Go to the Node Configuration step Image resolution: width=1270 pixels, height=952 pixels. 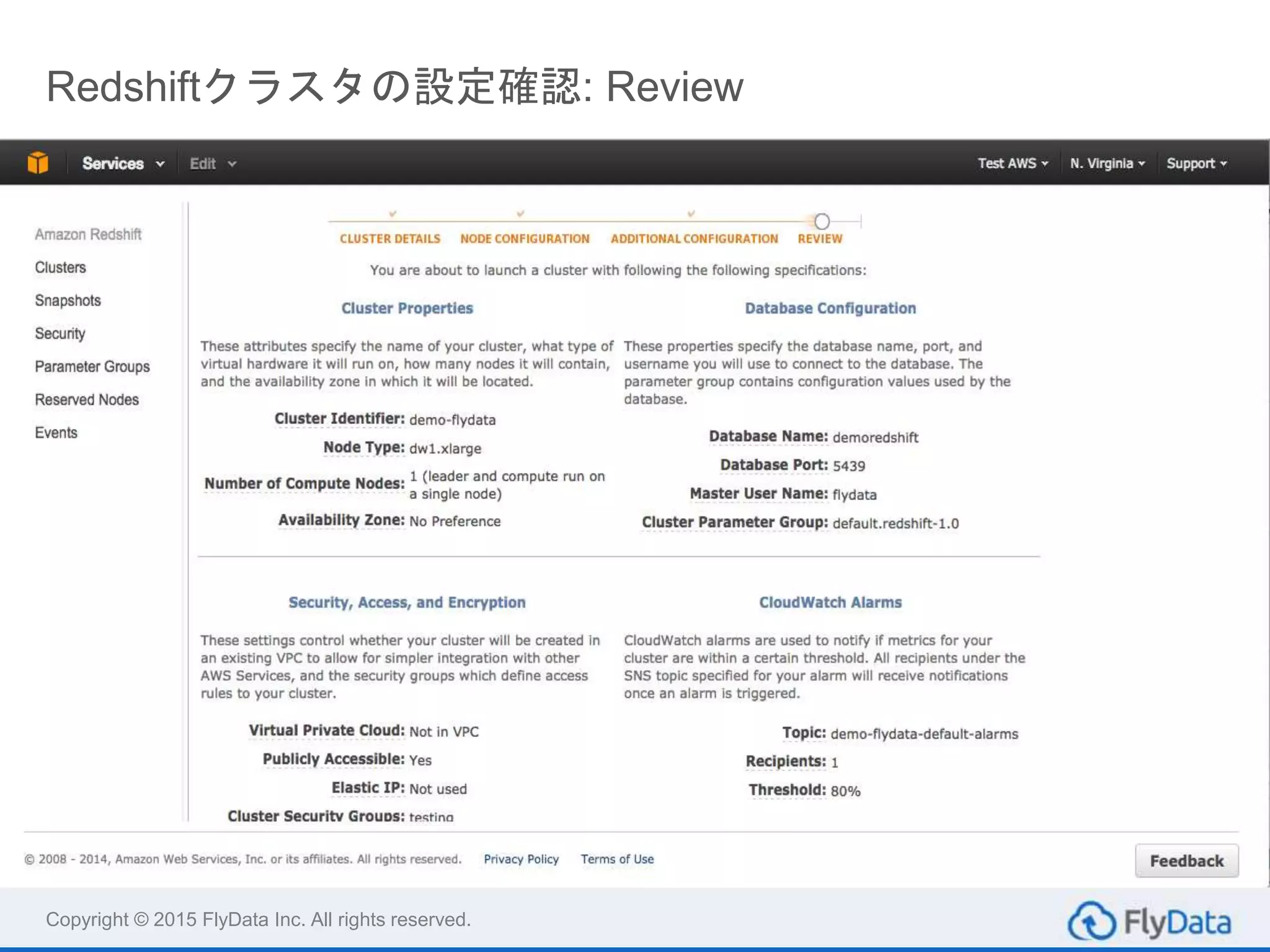click(x=525, y=239)
